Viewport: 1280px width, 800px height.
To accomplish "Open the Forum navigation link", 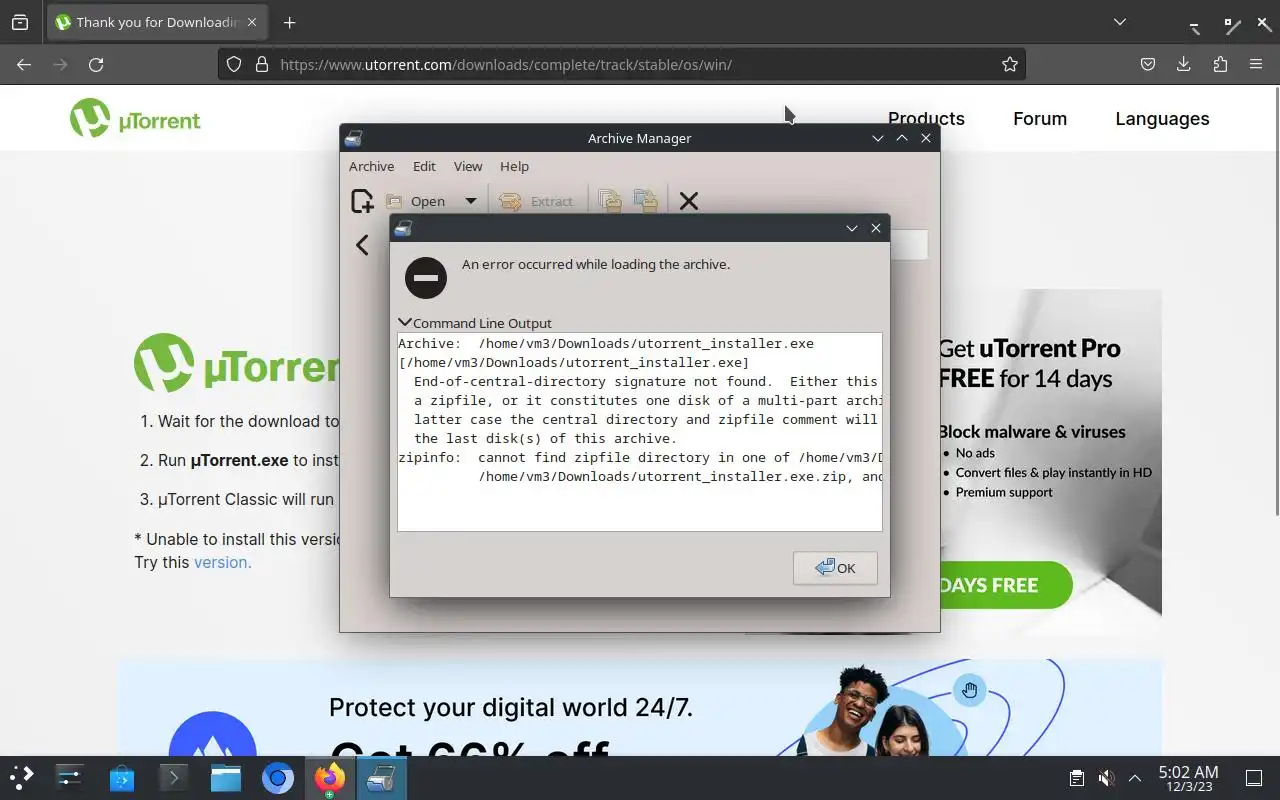I will tap(1040, 118).
